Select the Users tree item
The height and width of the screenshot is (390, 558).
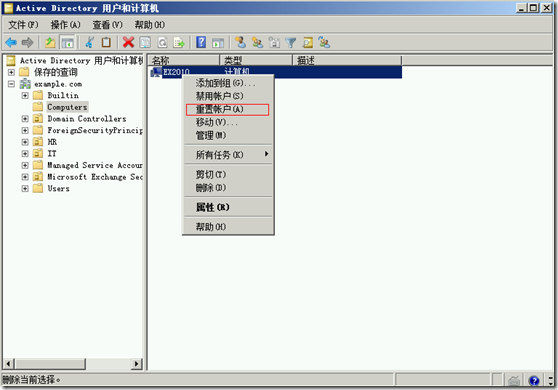click(x=59, y=189)
